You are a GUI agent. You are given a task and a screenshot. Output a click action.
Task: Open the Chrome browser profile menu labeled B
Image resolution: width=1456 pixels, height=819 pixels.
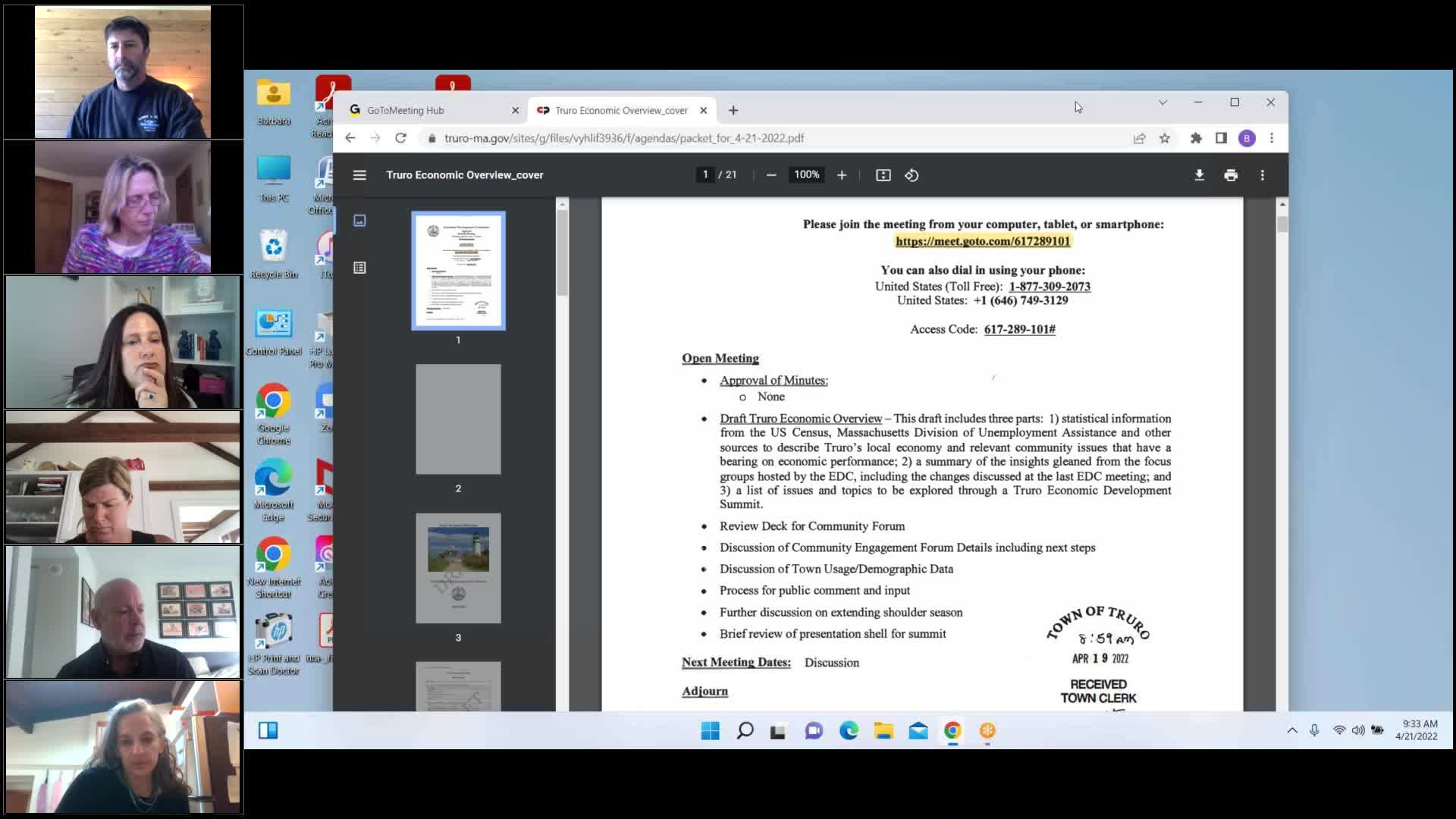click(x=1246, y=138)
